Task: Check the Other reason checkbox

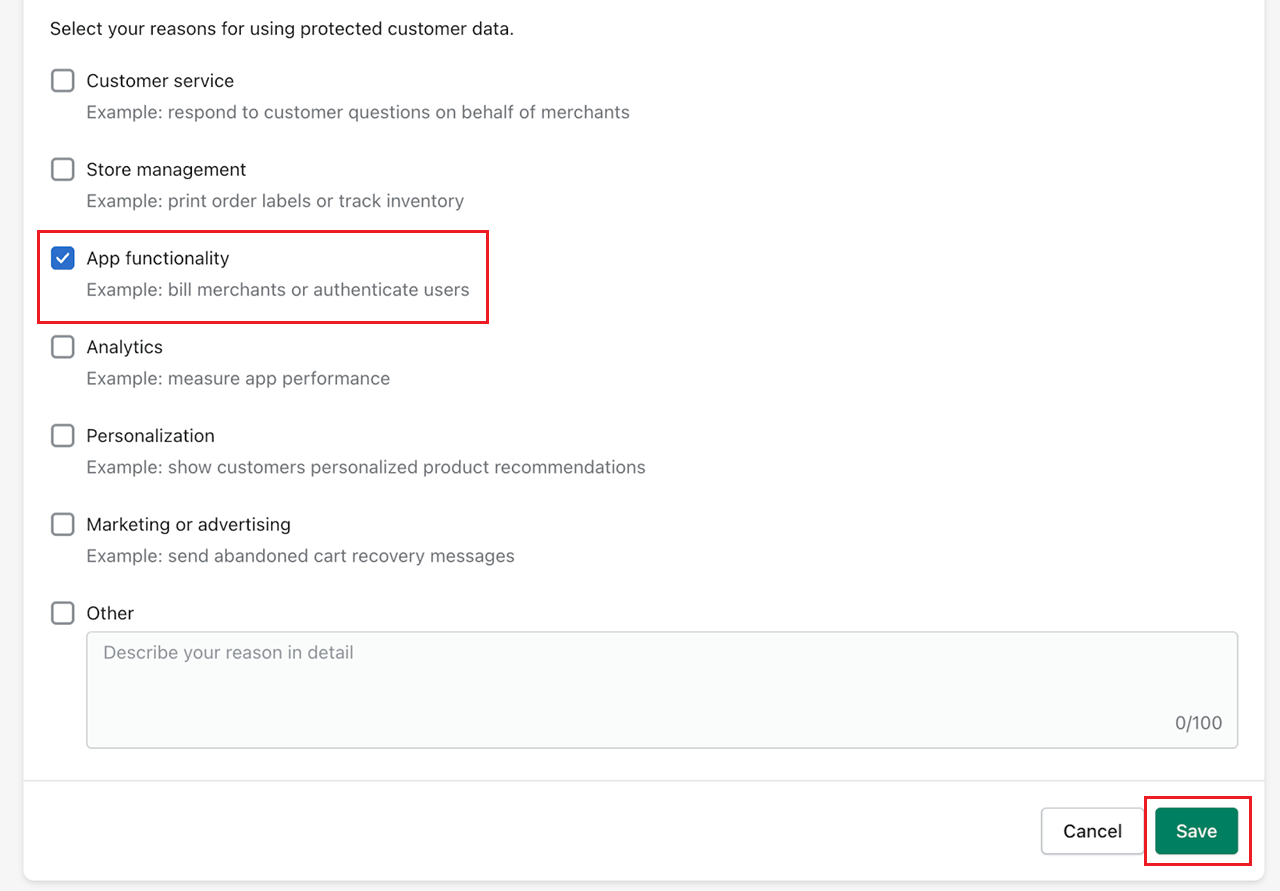Action: pos(63,613)
